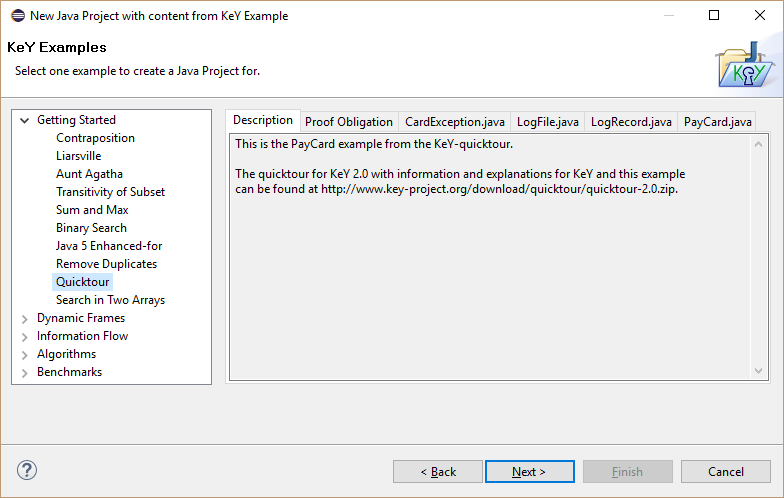Image resolution: width=784 pixels, height=498 pixels.
Task: Select the Benchmarks label
Action: [x=69, y=372]
